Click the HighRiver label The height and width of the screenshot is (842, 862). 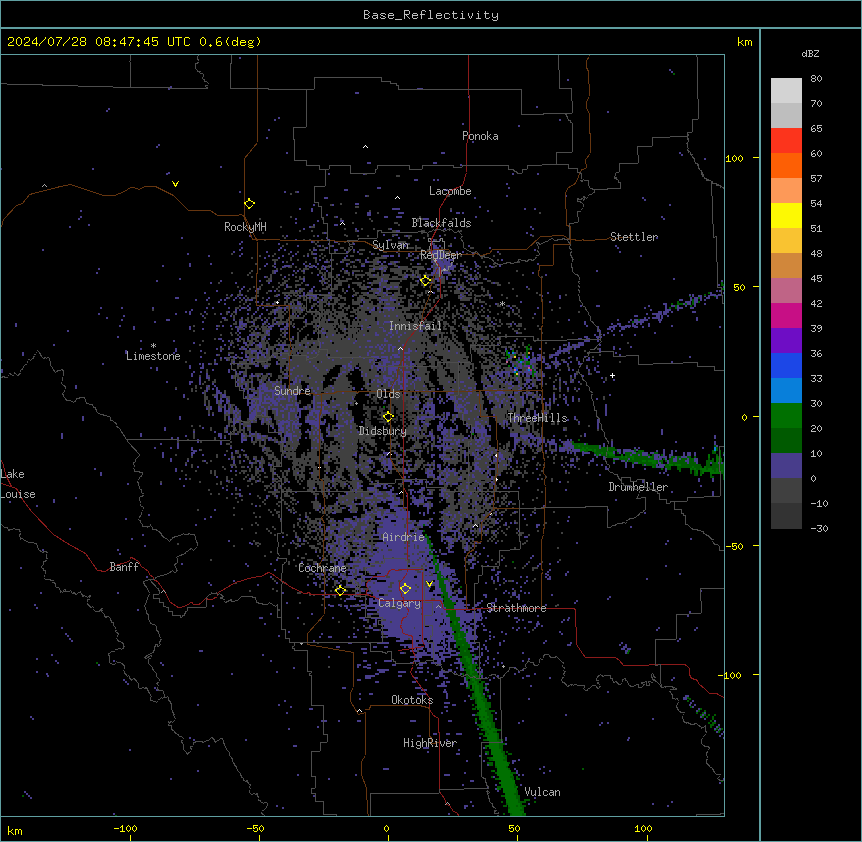point(430,743)
